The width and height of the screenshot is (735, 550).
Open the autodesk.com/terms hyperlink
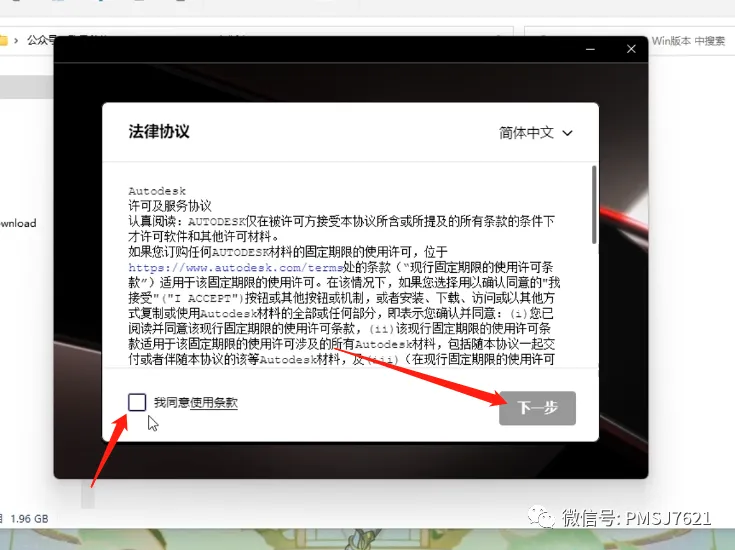coord(236,268)
